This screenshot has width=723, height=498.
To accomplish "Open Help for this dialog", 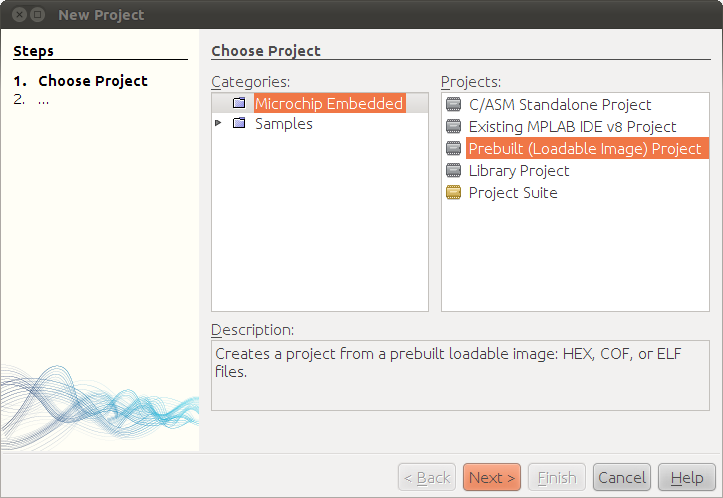I will click(687, 477).
